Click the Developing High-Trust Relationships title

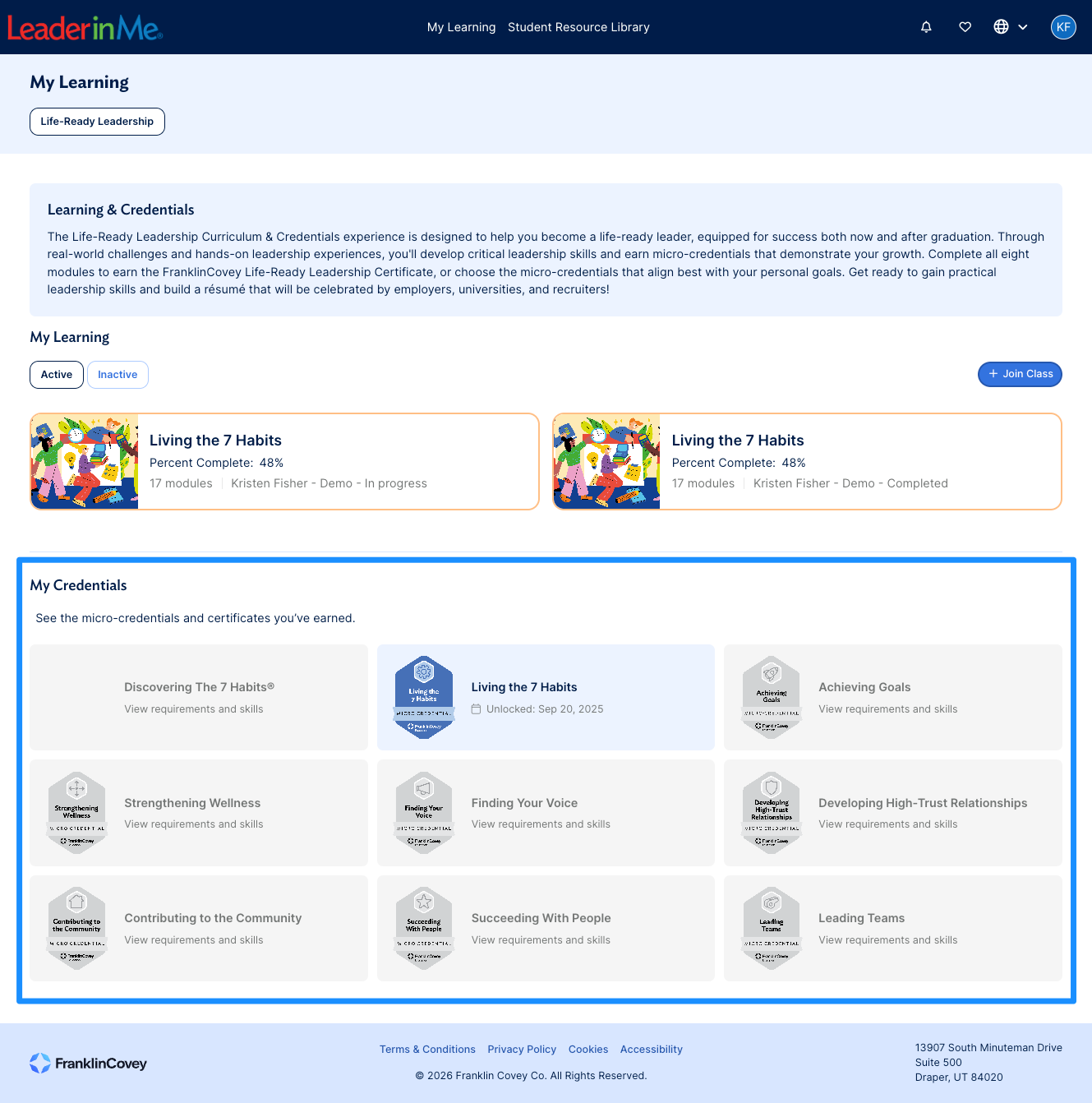click(923, 803)
